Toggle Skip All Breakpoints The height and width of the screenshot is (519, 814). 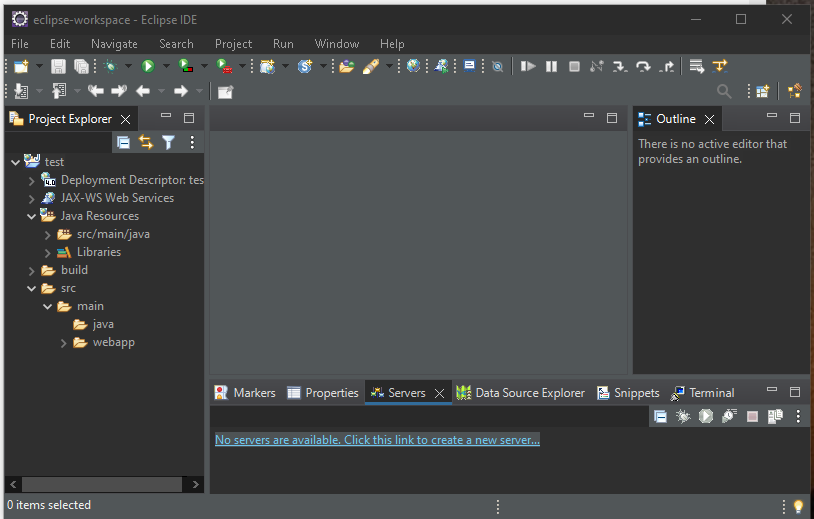497,66
